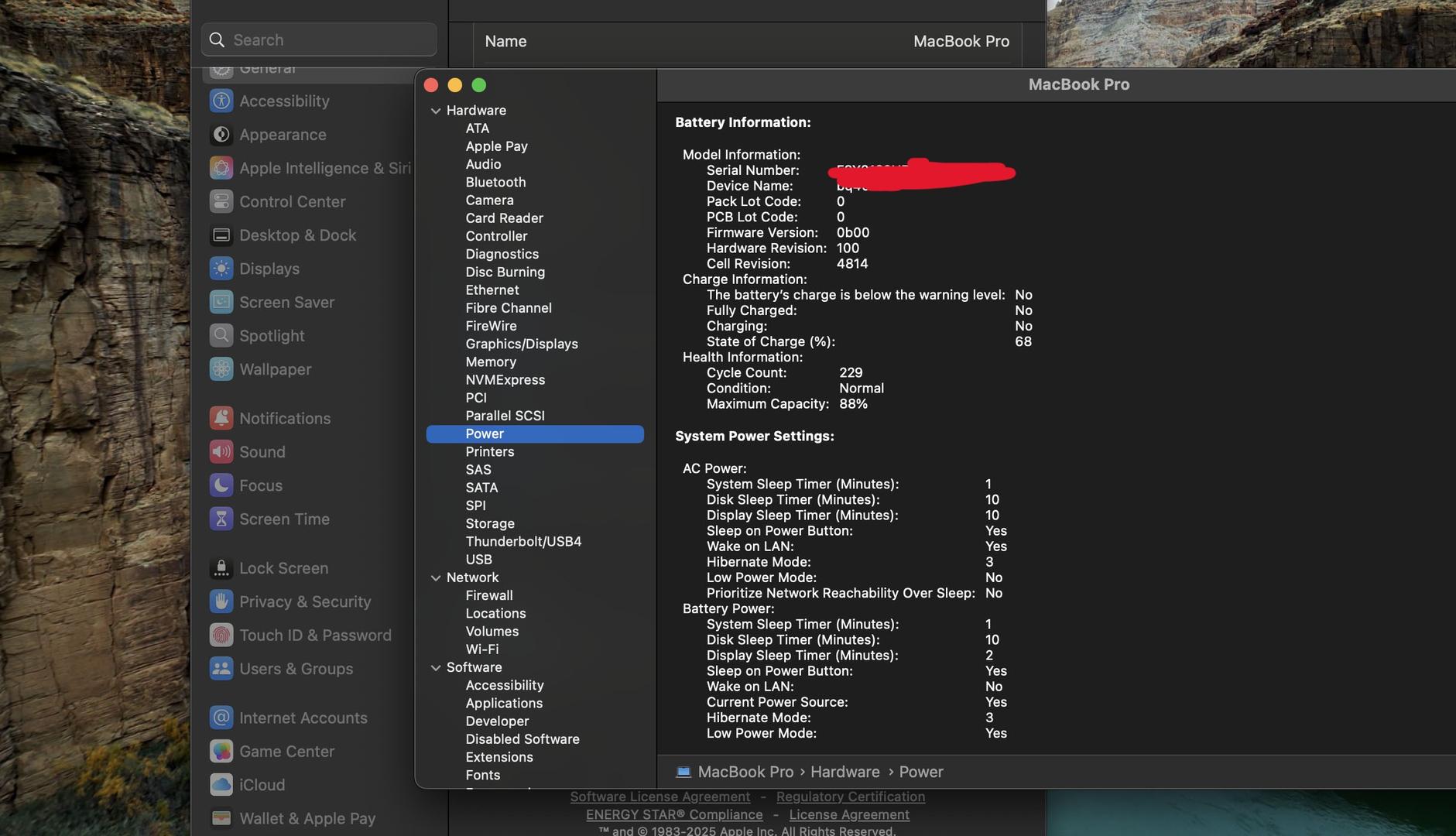Select Thunderbolt/USB4 entry
This screenshot has height=836, width=1456.
[x=523, y=541]
